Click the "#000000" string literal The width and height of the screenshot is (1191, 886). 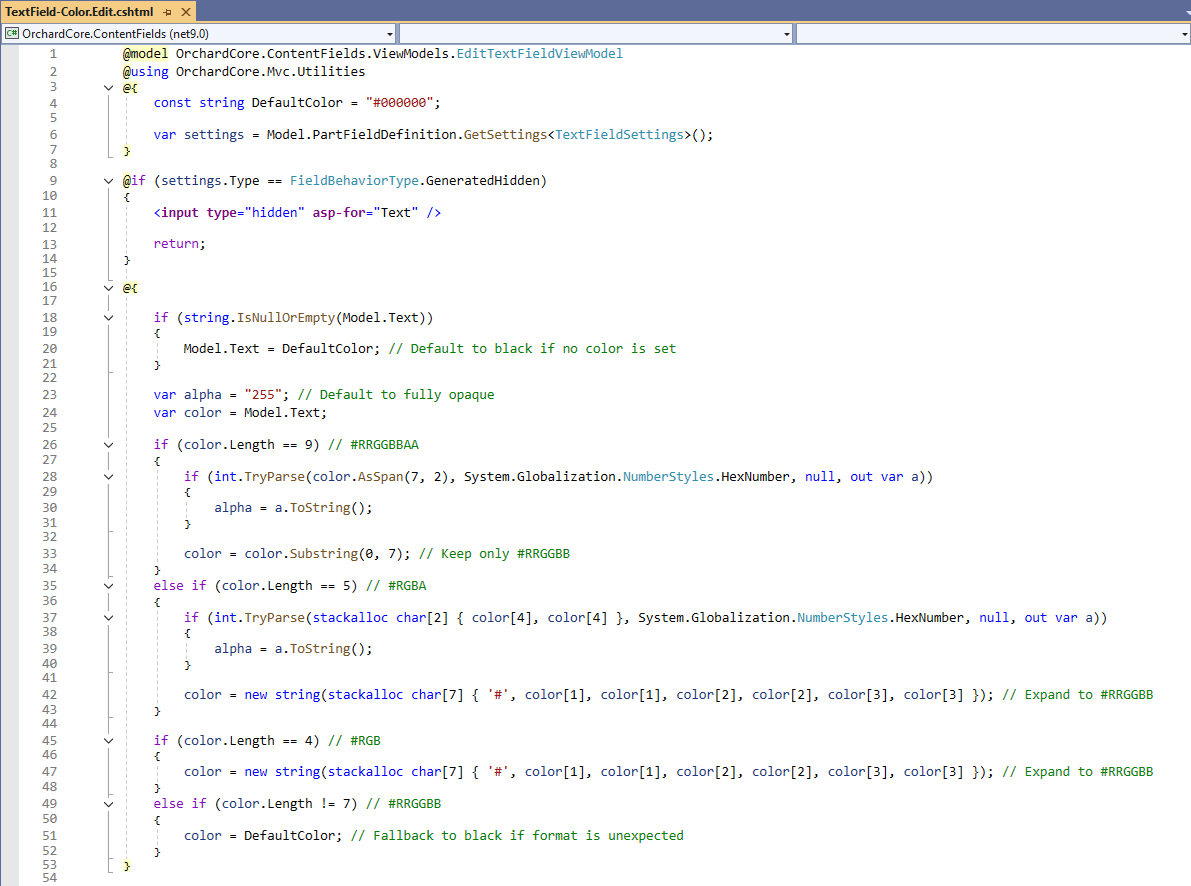point(399,103)
